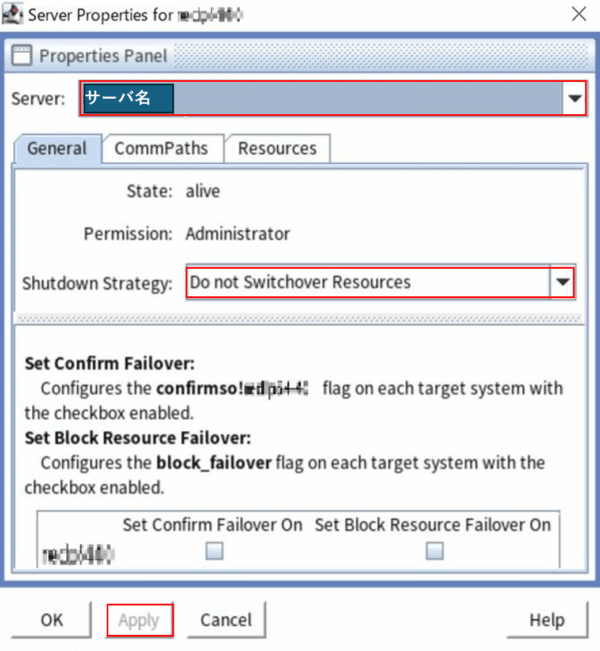Click the dotted split pane divider
Viewport: 600px width, 651px height.
click(300, 319)
